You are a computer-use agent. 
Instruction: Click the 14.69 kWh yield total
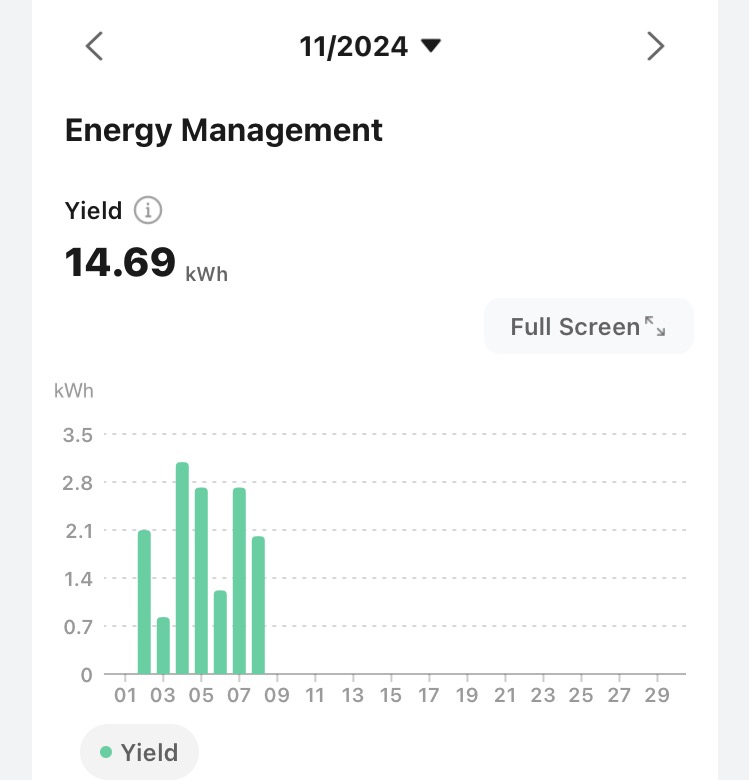click(x=121, y=262)
